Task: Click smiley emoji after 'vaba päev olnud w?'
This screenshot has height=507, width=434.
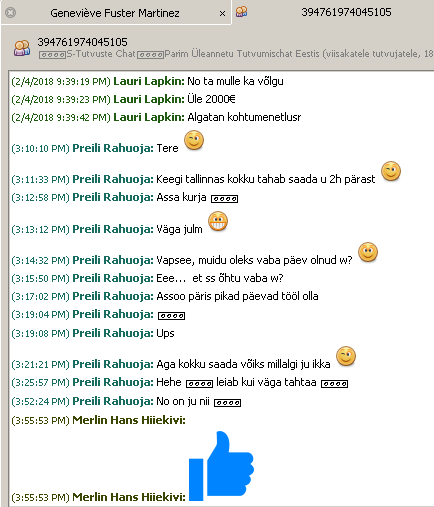Action: point(368,252)
